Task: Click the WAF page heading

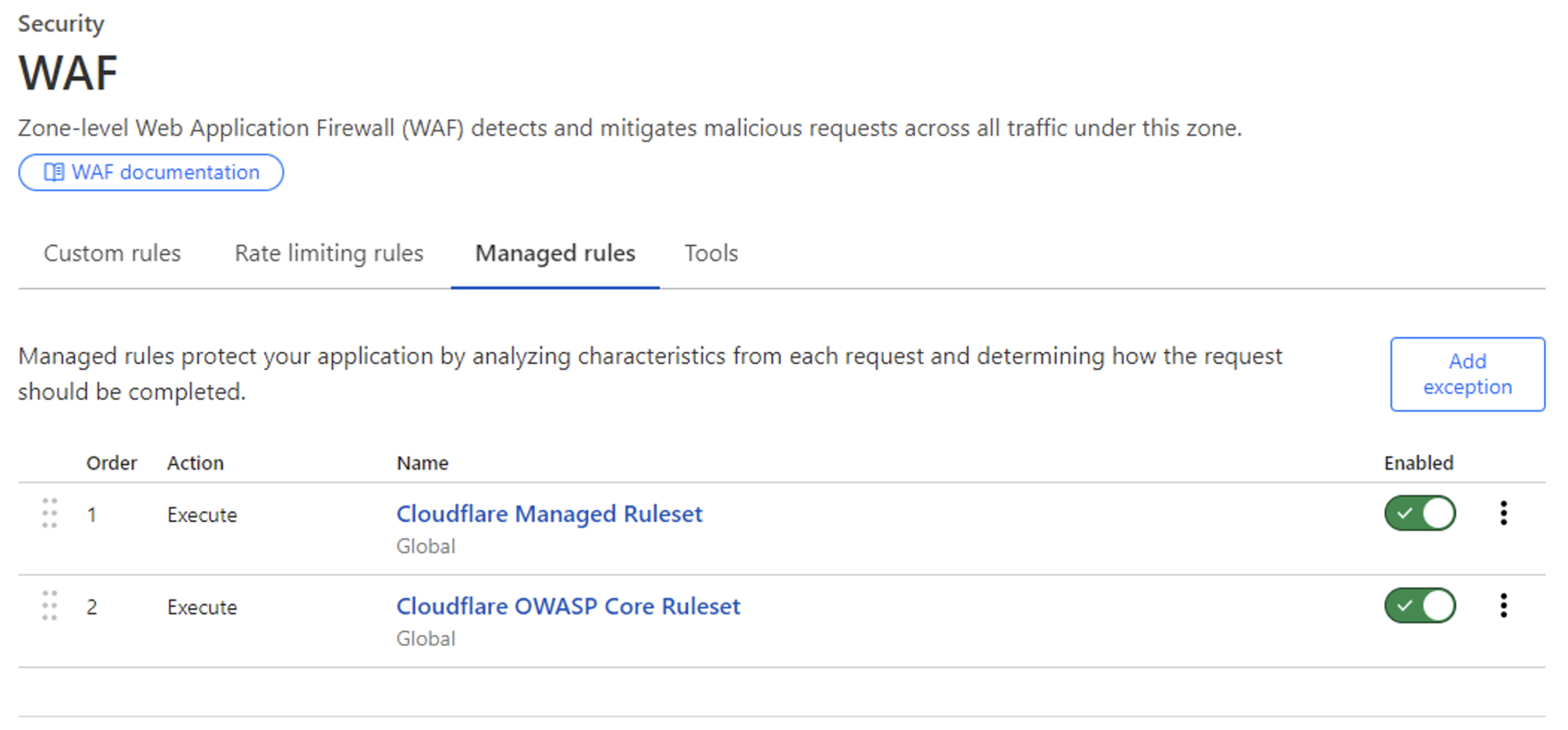Action: click(x=68, y=73)
